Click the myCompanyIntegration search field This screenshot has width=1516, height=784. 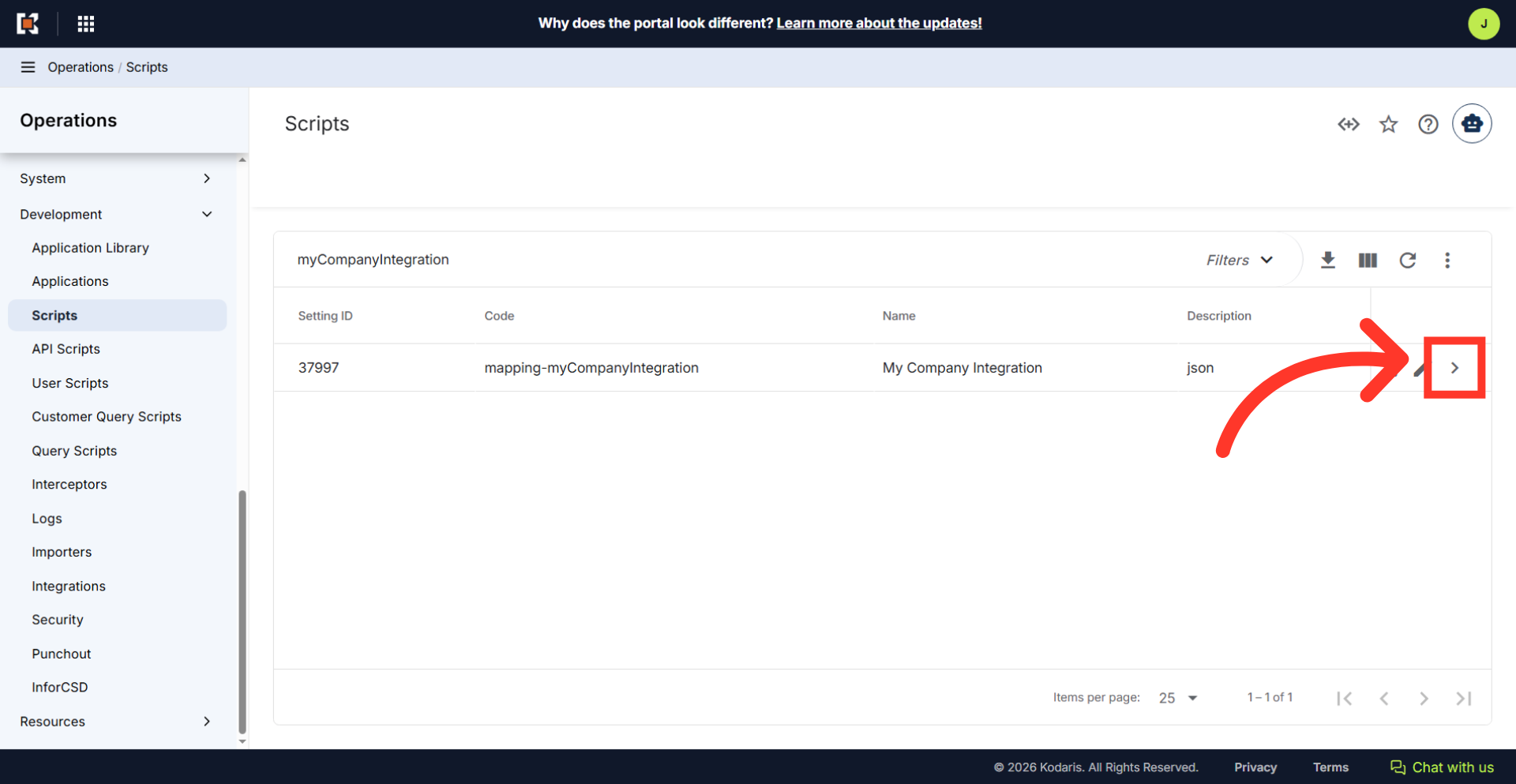tap(734, 260)
